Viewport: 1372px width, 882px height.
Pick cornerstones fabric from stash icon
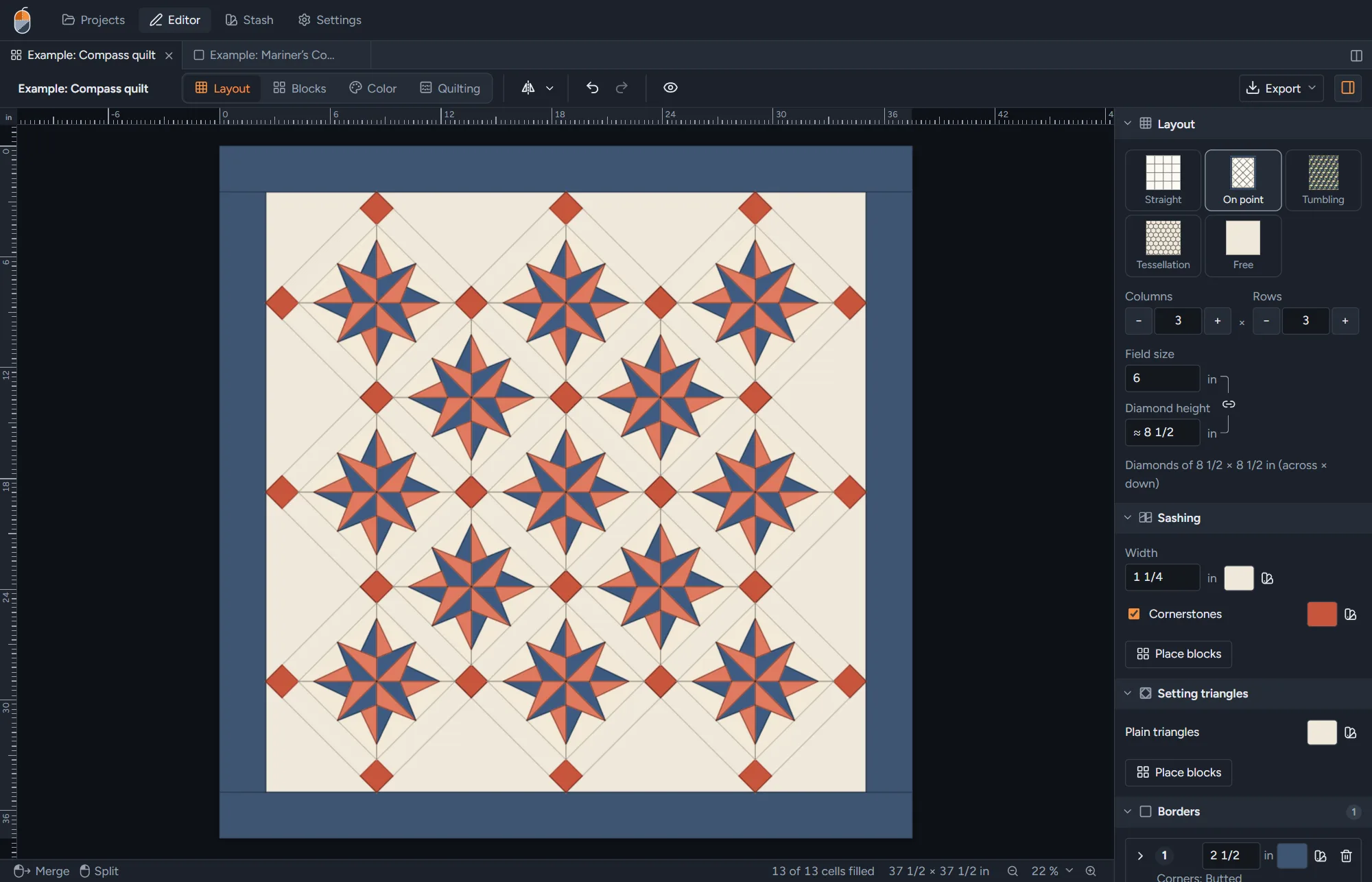tap(1351, 615)
